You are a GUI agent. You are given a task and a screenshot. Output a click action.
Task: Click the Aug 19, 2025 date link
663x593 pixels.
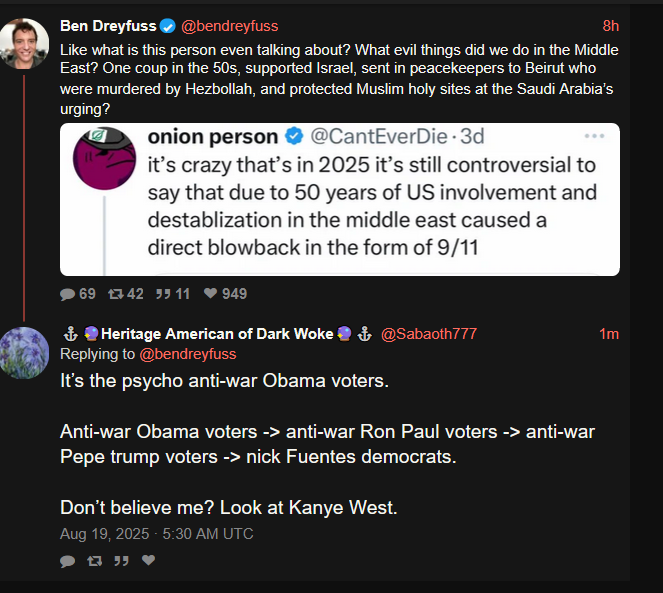tap(156, 534)
